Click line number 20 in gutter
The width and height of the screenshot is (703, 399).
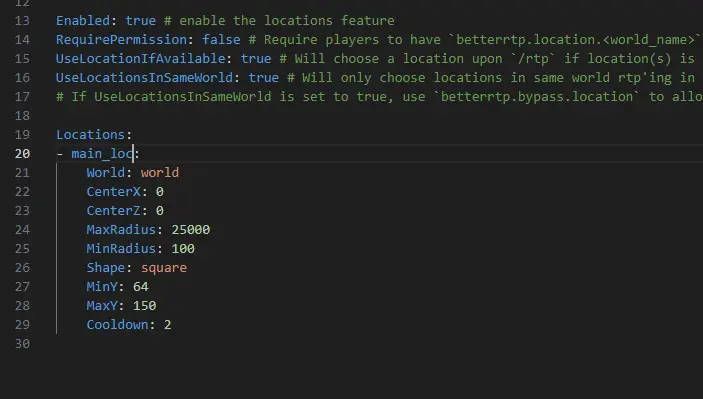(22, 154)
